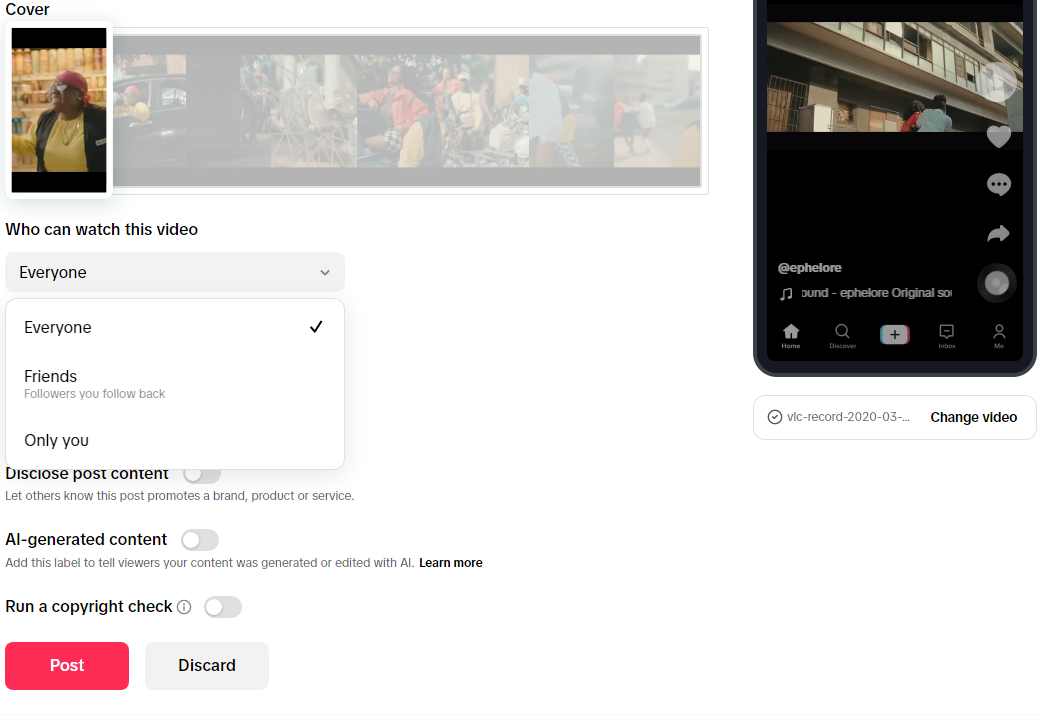Click the profile avatar circle in preview

click(998, 82)
